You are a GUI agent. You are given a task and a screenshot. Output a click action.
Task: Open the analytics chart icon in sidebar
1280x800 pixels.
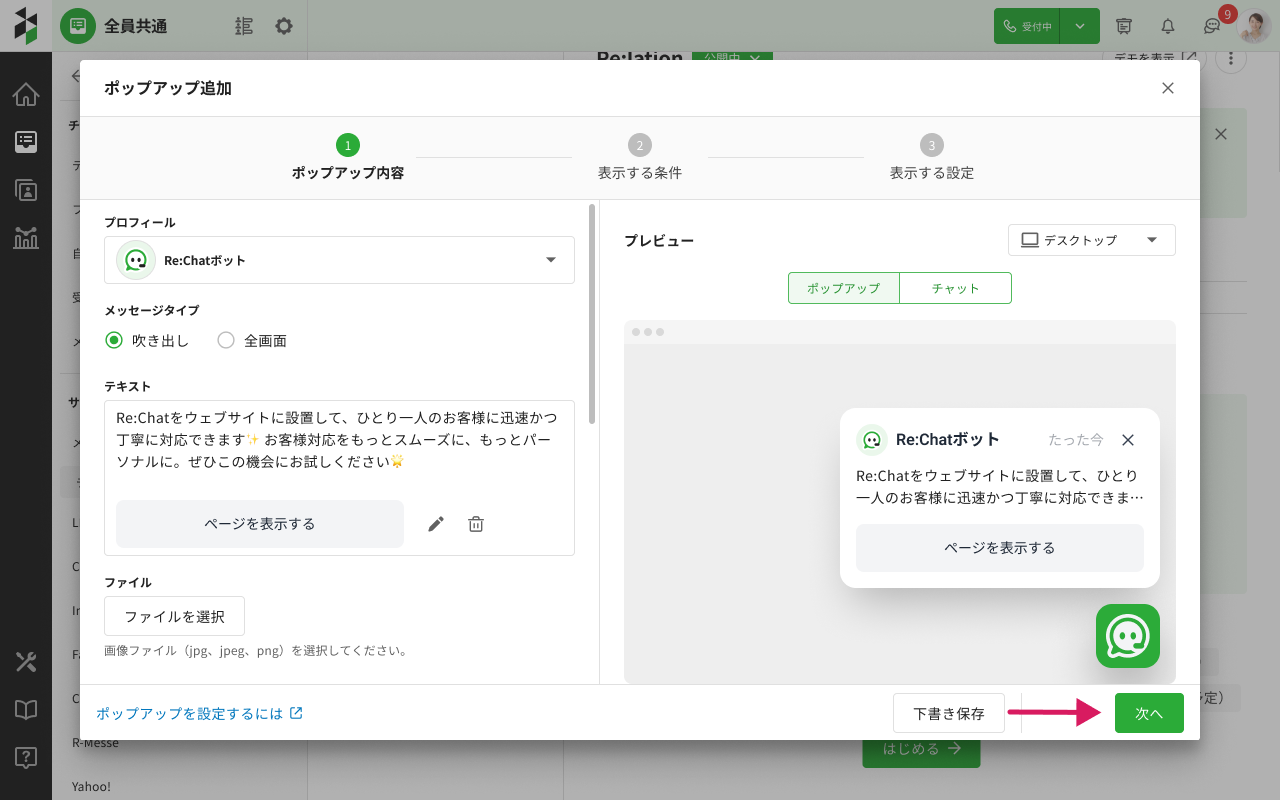26,237
